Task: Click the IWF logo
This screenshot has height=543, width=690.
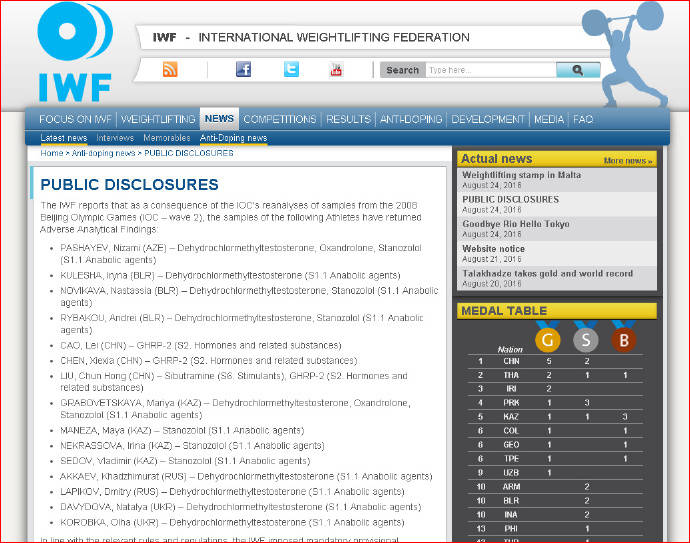Action: pos(75,52)
